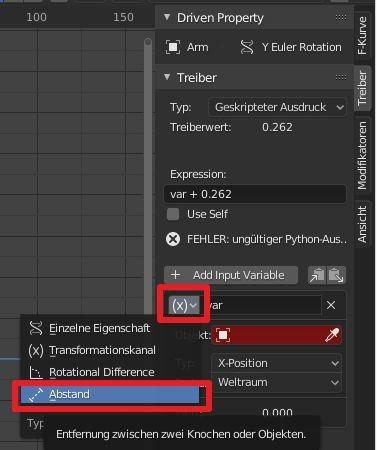The image size is (377, 450).
Task: Click the Y Euler Rotation label
Action: (x=302, y=47)
